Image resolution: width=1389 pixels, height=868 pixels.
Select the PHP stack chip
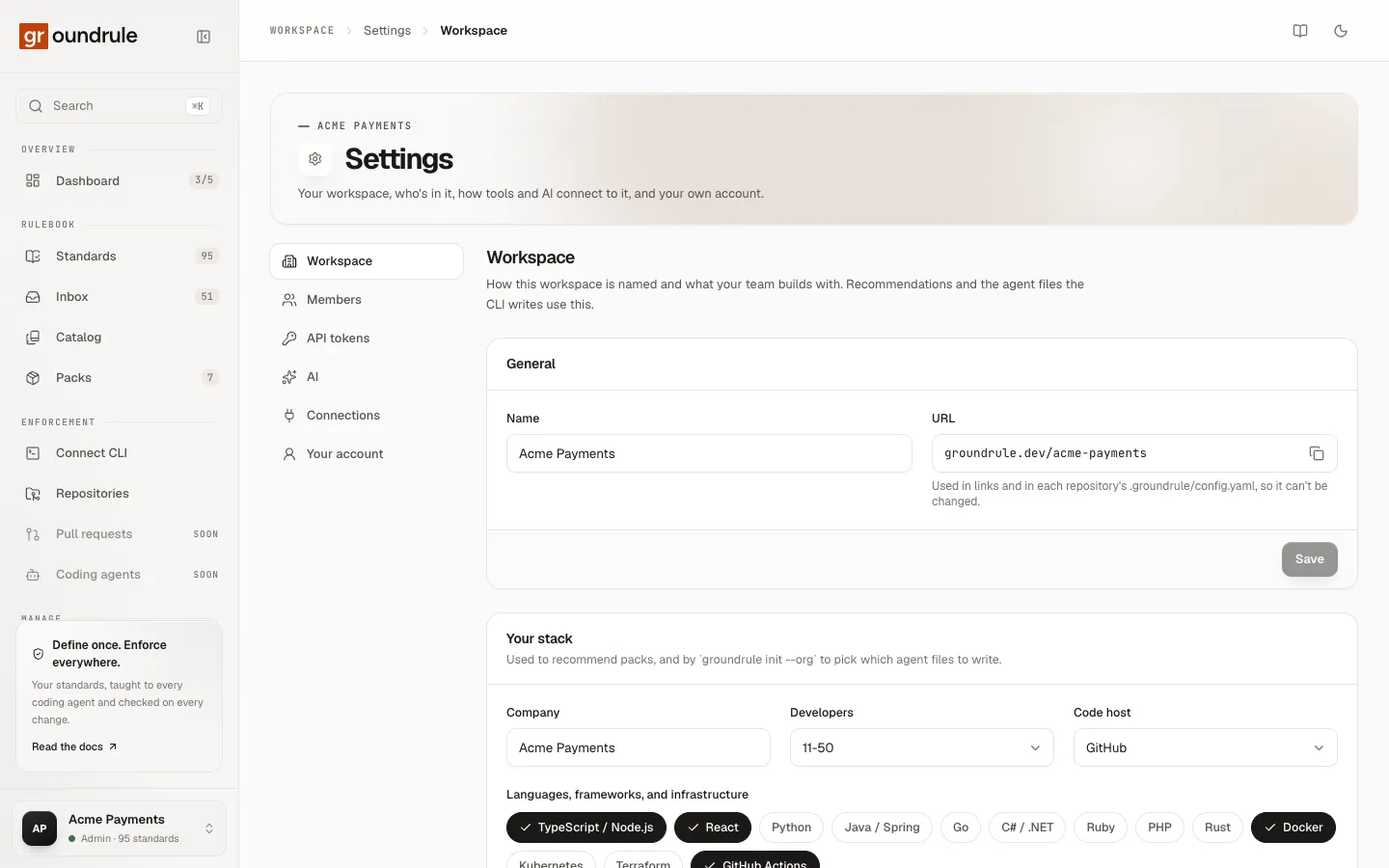1159,827
